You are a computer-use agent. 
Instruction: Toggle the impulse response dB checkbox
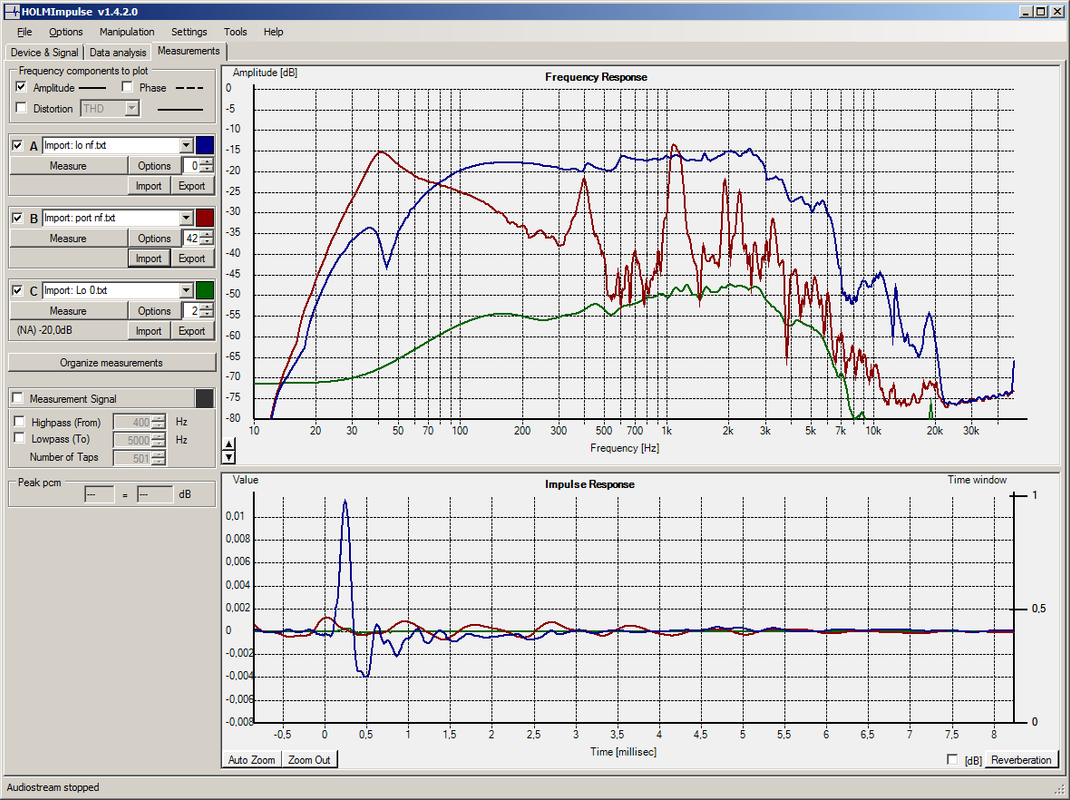pos(953,760)
